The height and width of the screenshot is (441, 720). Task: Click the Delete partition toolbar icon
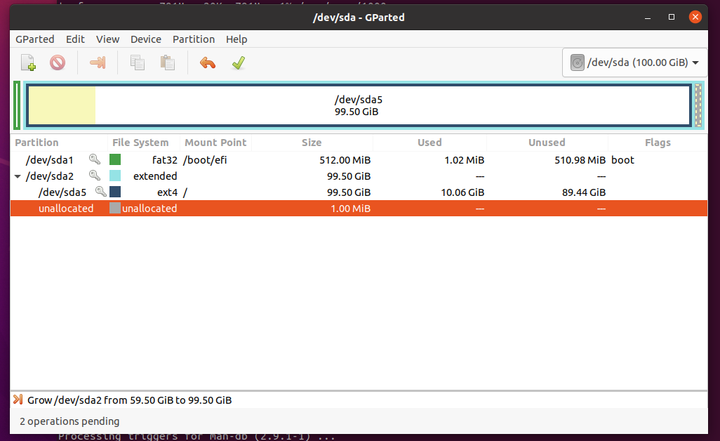click(x=58, y=62)
